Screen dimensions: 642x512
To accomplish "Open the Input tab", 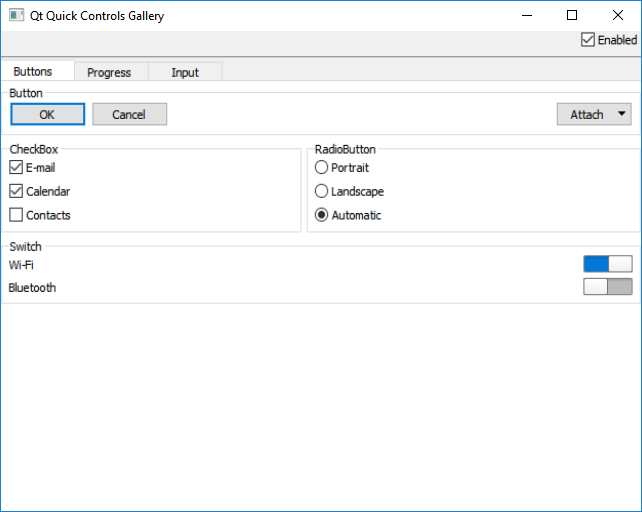I will [185, 72].
